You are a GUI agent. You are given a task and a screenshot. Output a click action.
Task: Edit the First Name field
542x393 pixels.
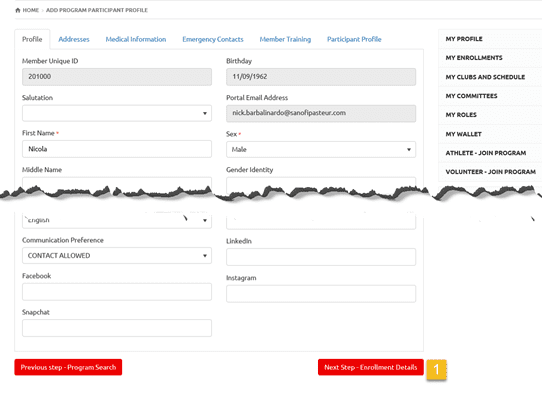pos(117,149)
